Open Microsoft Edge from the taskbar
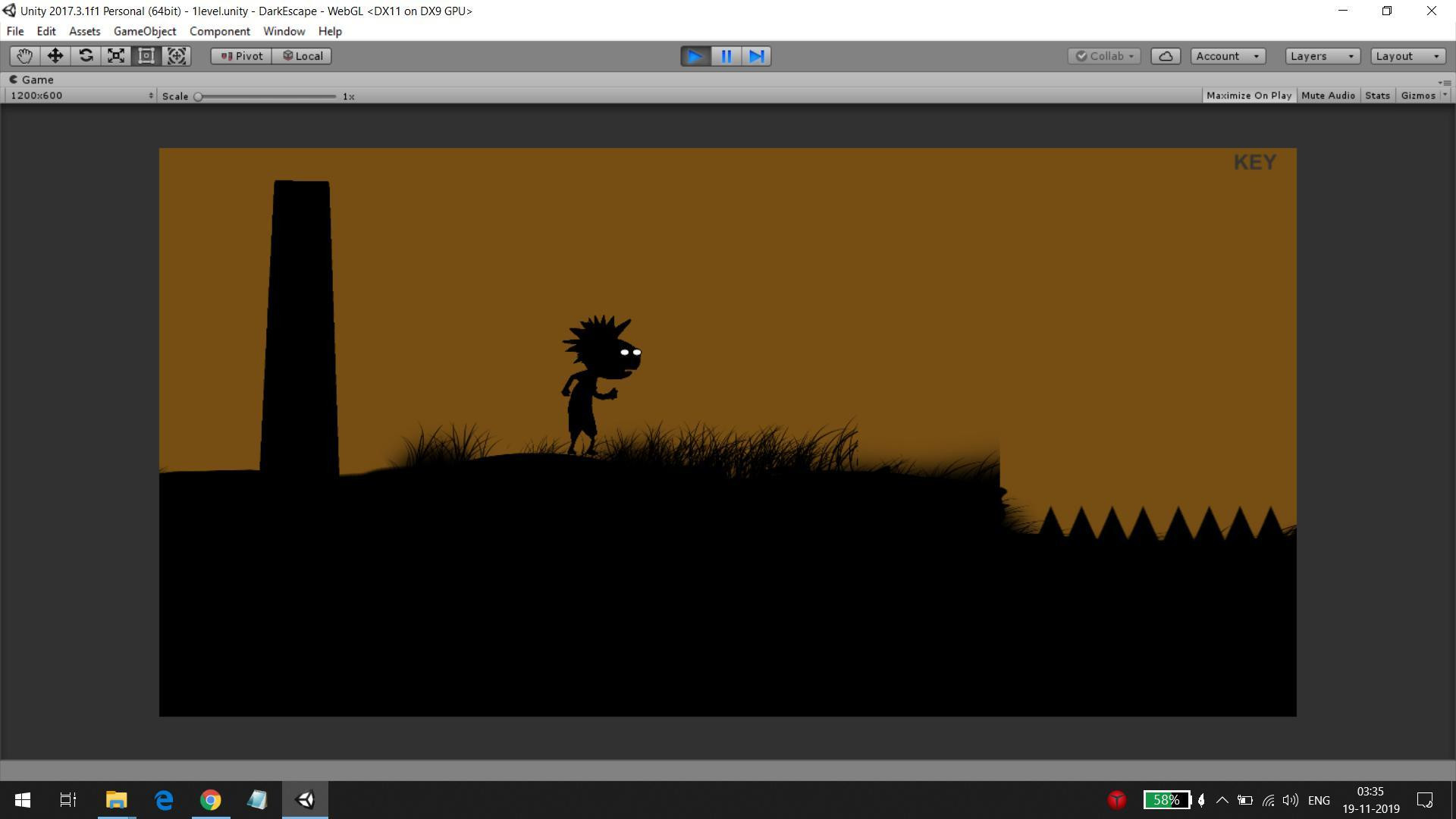1456x819 pixels. pyautogui.click(x=164, y=800)
